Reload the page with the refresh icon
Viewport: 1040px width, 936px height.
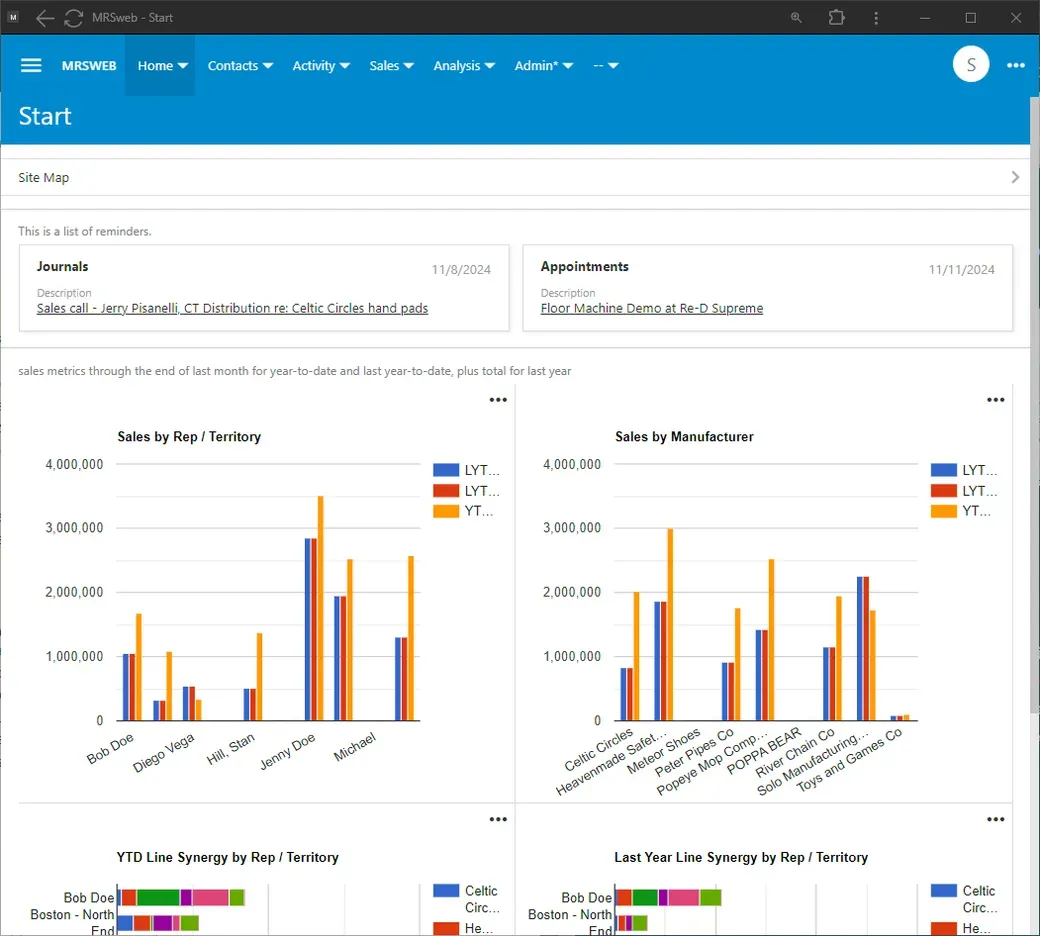(73, 18)
